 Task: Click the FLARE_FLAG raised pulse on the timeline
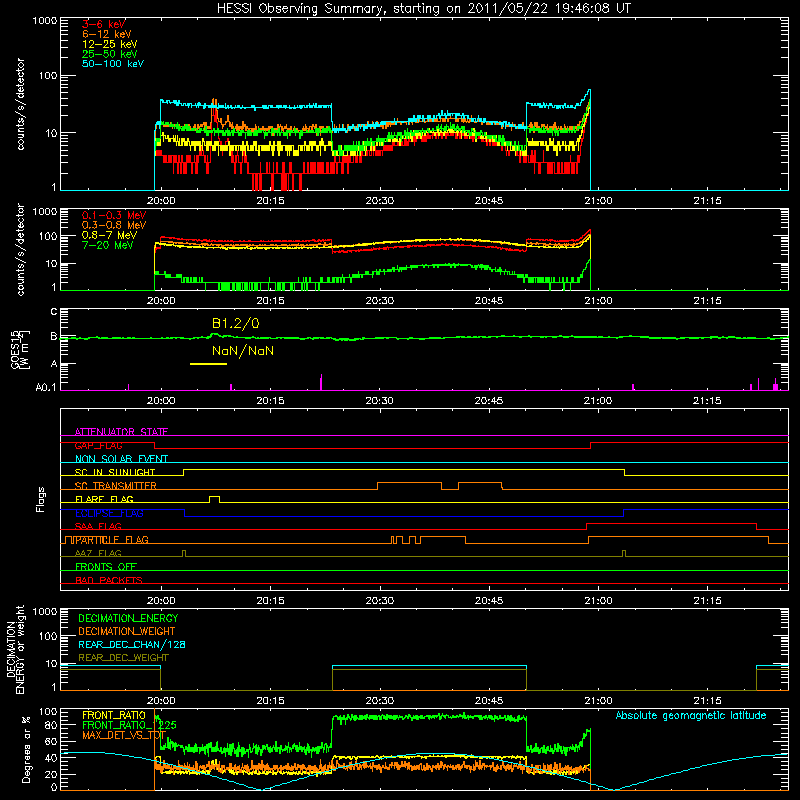215,499
